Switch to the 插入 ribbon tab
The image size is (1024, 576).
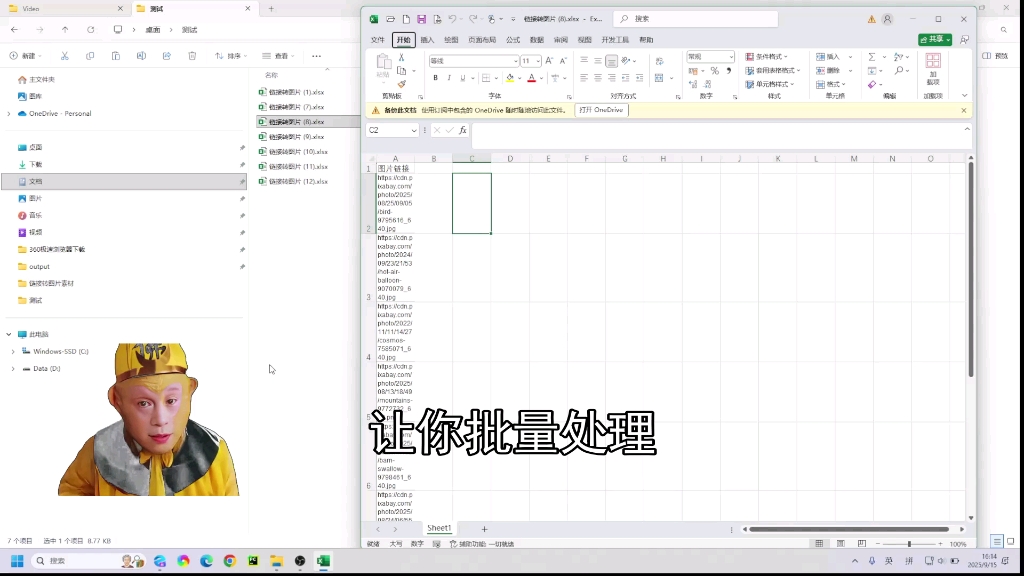[x=426, y=40]
